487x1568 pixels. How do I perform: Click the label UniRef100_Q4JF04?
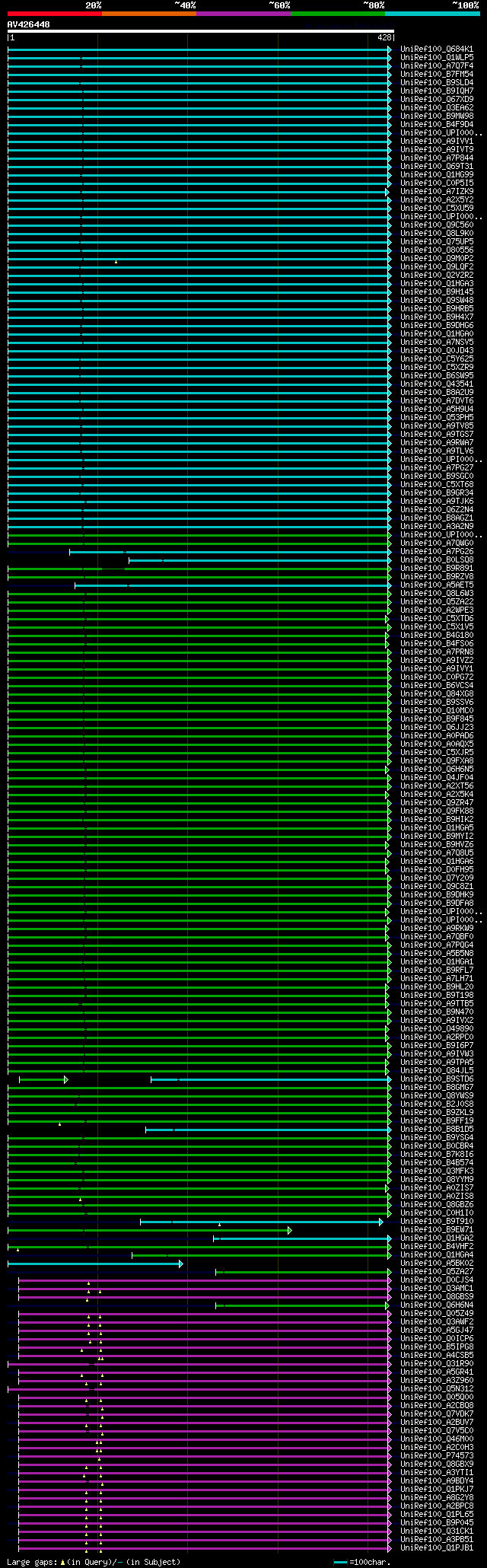pos(437,777)
